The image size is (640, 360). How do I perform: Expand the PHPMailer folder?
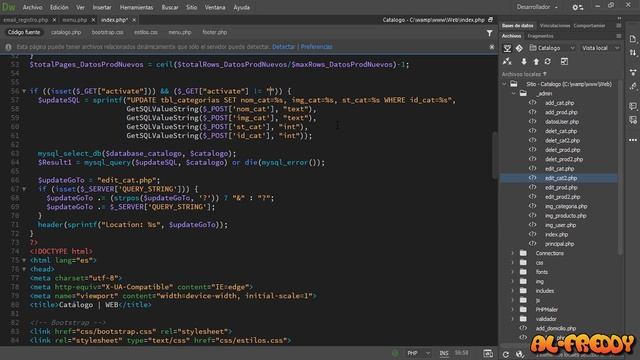point(513,310)
